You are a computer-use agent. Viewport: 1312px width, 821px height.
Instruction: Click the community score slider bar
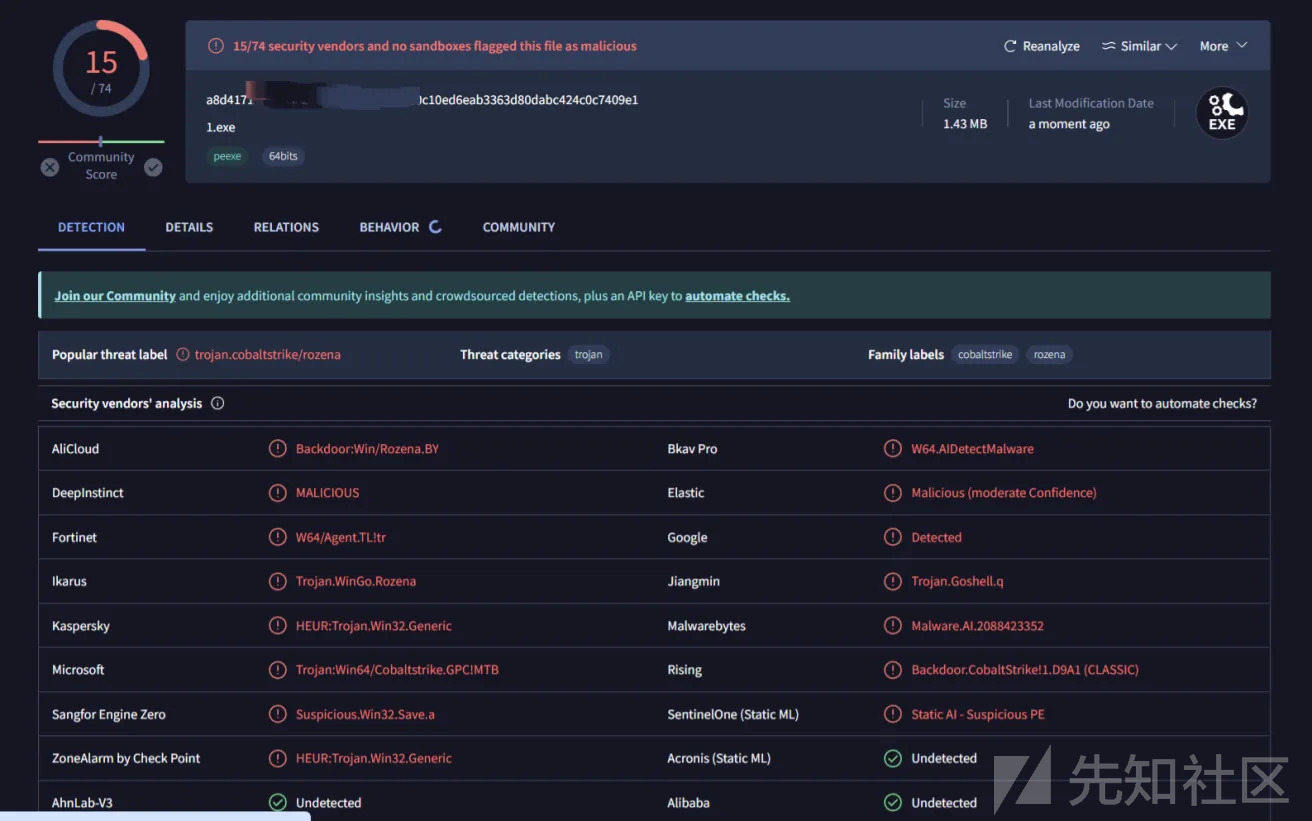[101, 141]
